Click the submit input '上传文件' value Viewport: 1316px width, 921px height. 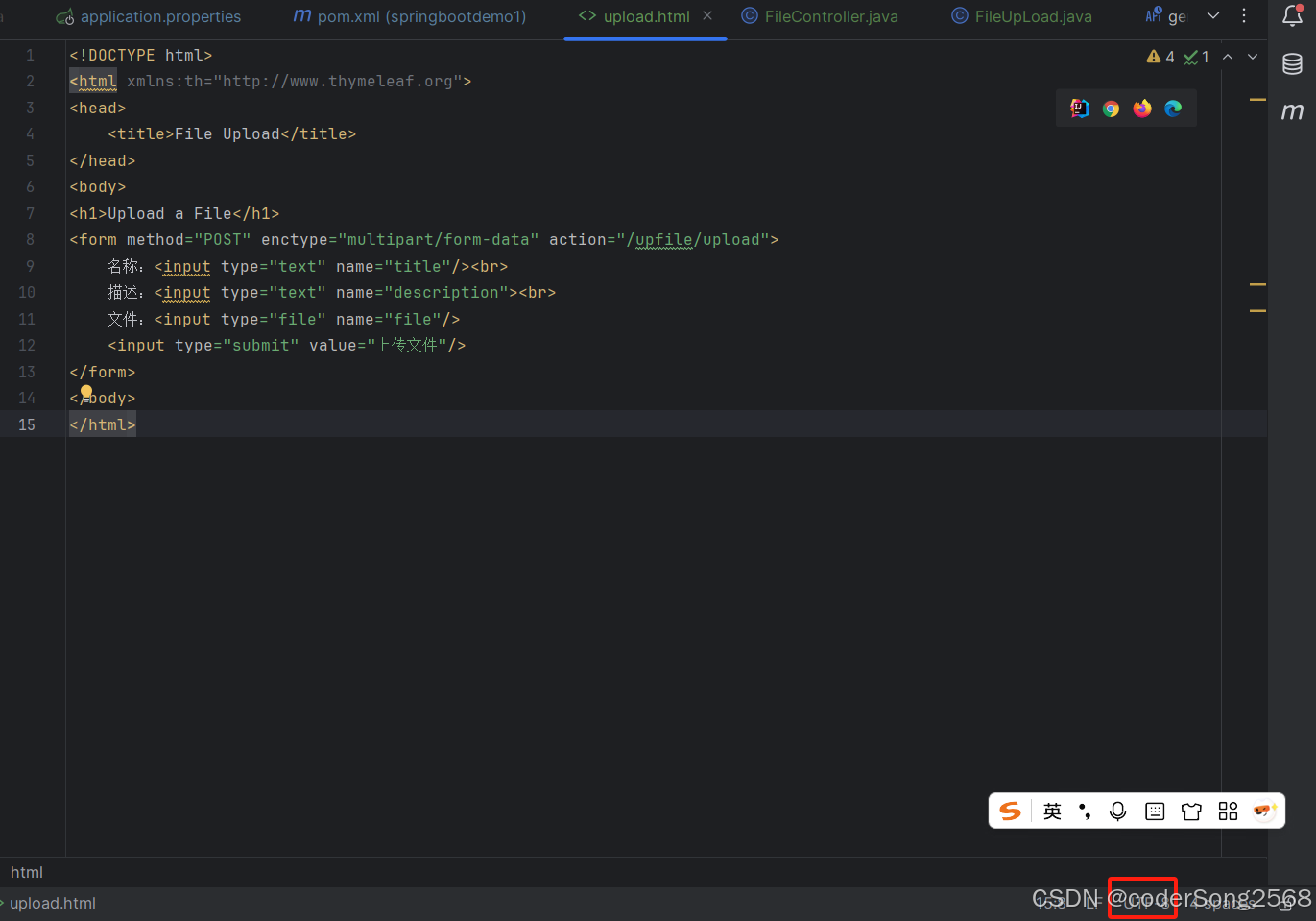tap(407, 346)
